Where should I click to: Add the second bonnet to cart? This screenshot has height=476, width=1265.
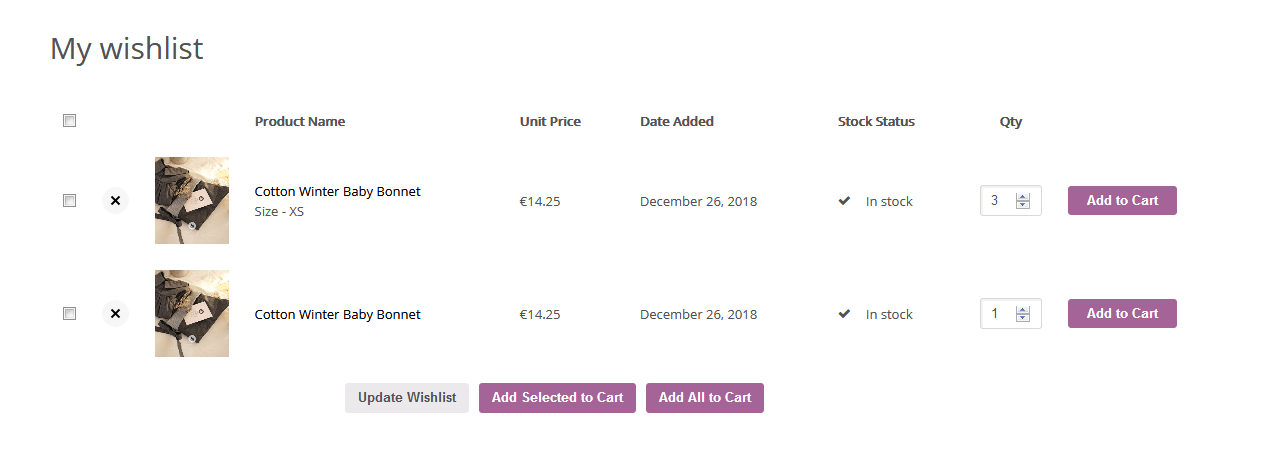pos(1122,313)
